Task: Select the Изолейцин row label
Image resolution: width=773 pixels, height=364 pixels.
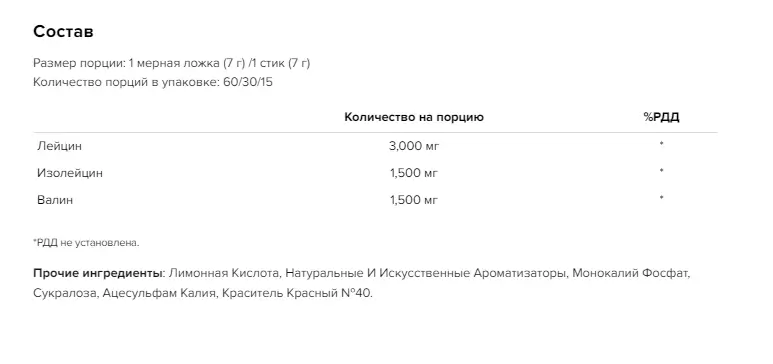Action: point(70,173)
